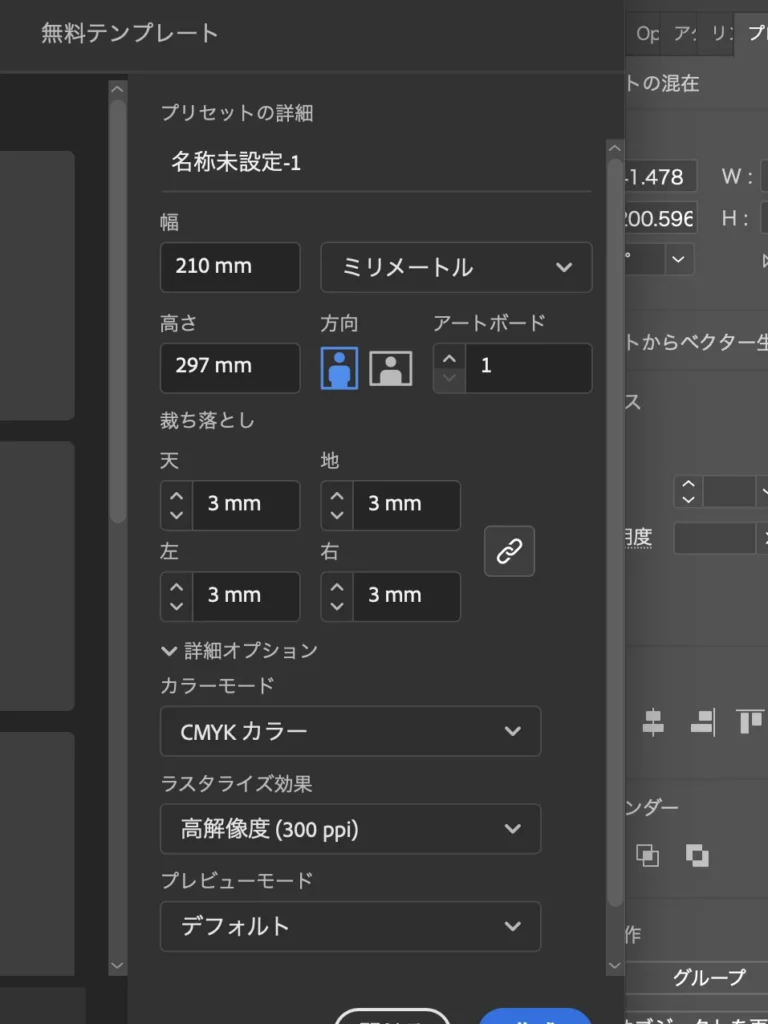The width and height of the screenshot is (768, 1024).
Task: Open the デフォルト preview mode dropdown
Action: pos(350,926)
